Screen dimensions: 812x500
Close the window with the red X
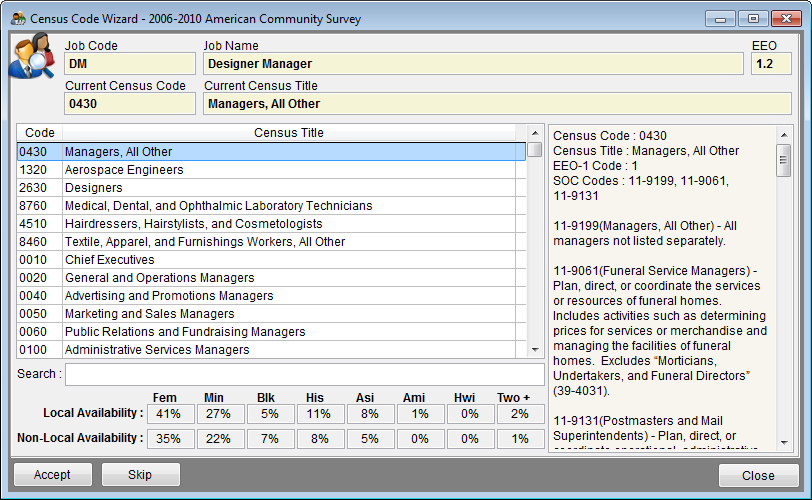(786, 19)
